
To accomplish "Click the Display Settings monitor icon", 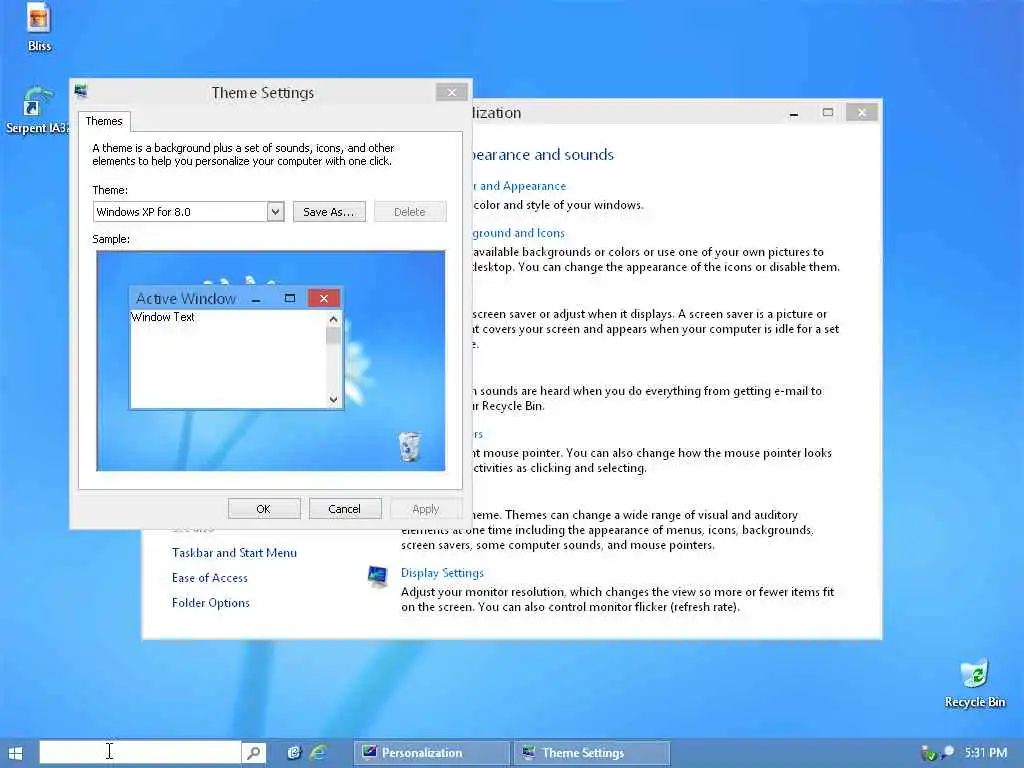I will [x=377, y=577].
